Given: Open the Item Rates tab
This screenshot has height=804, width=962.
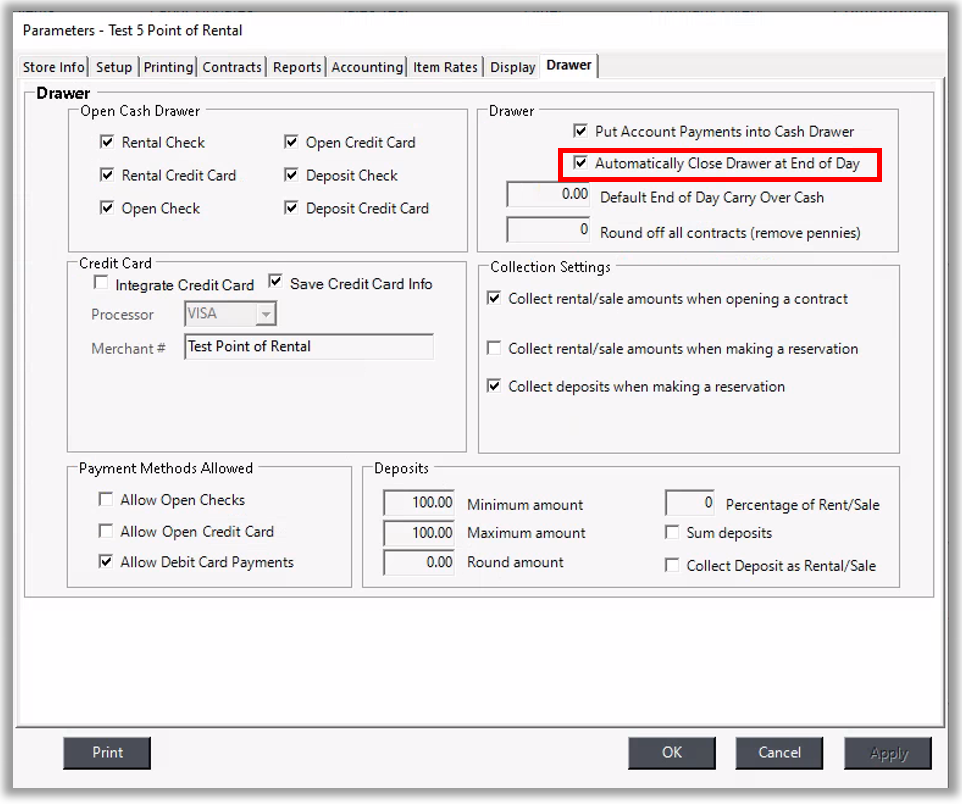Looking at the screenshot, I should point(445,67).
